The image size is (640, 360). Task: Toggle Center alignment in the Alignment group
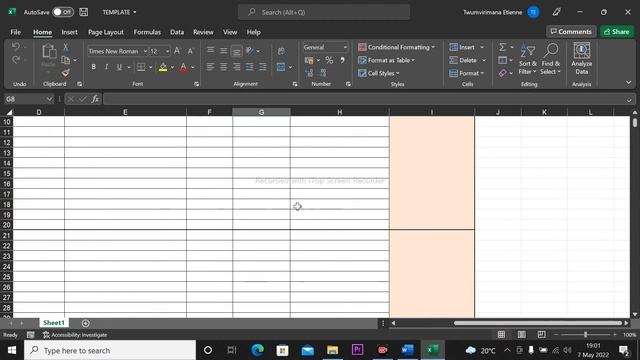223,67
